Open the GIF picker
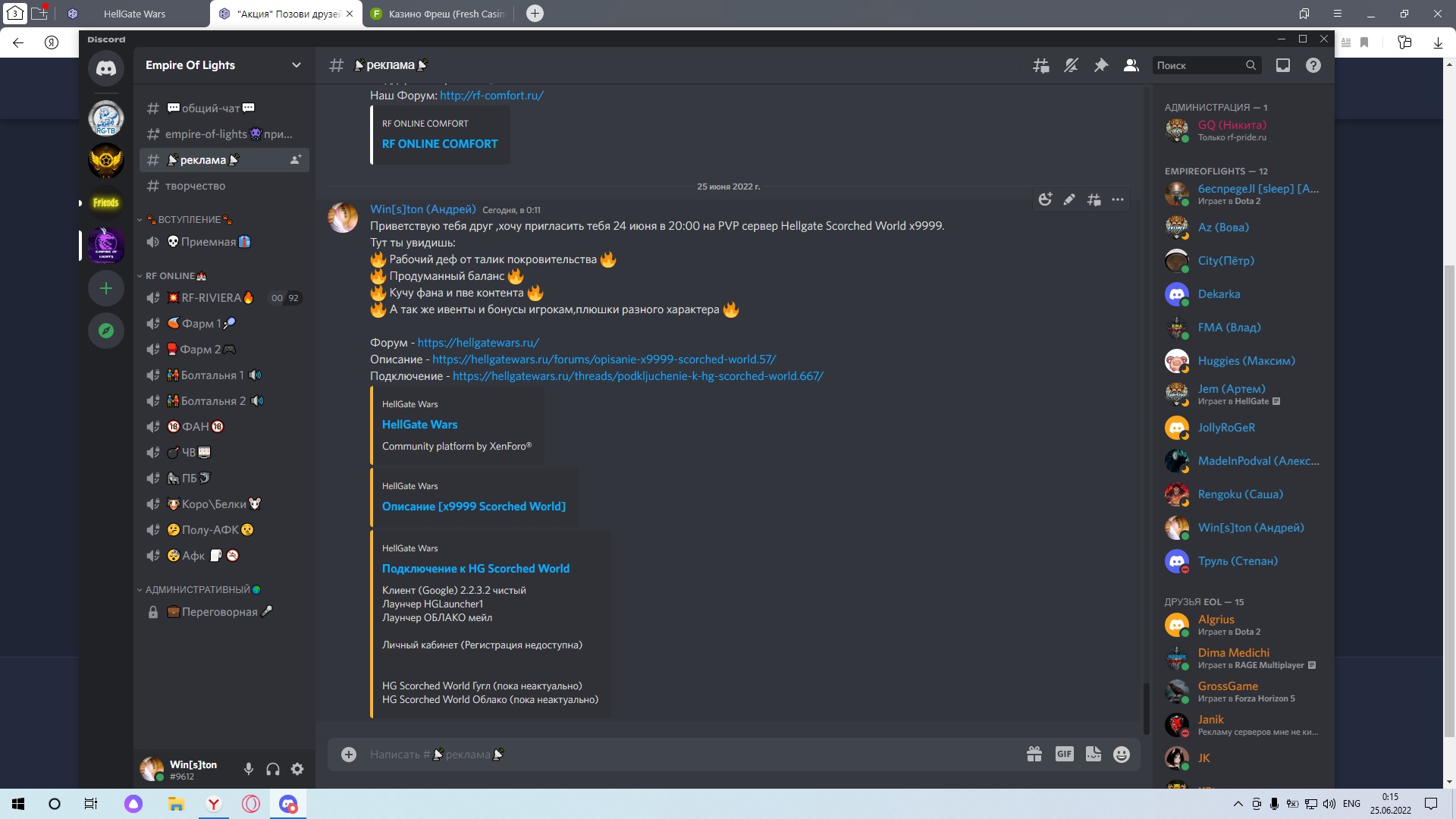Image resolution: width=1456 pixels, height=819 pixels. point(1065,754)
